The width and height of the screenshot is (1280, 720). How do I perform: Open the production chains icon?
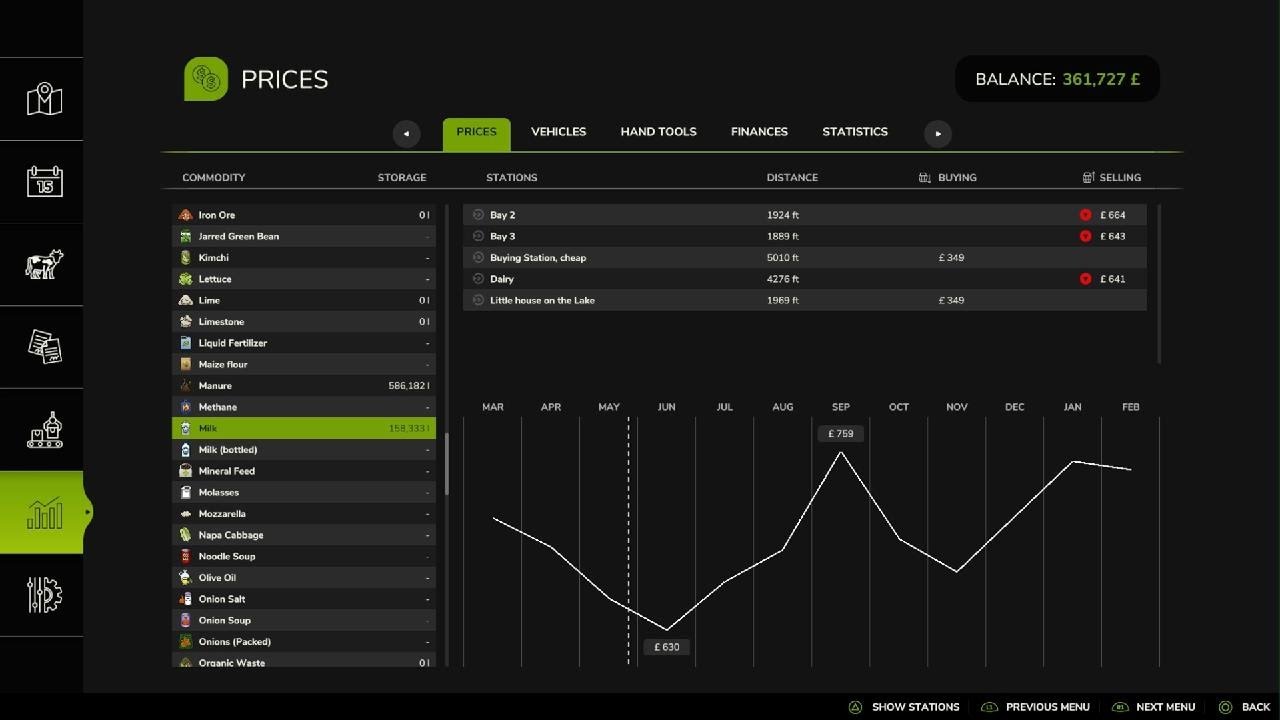(44, 430)
